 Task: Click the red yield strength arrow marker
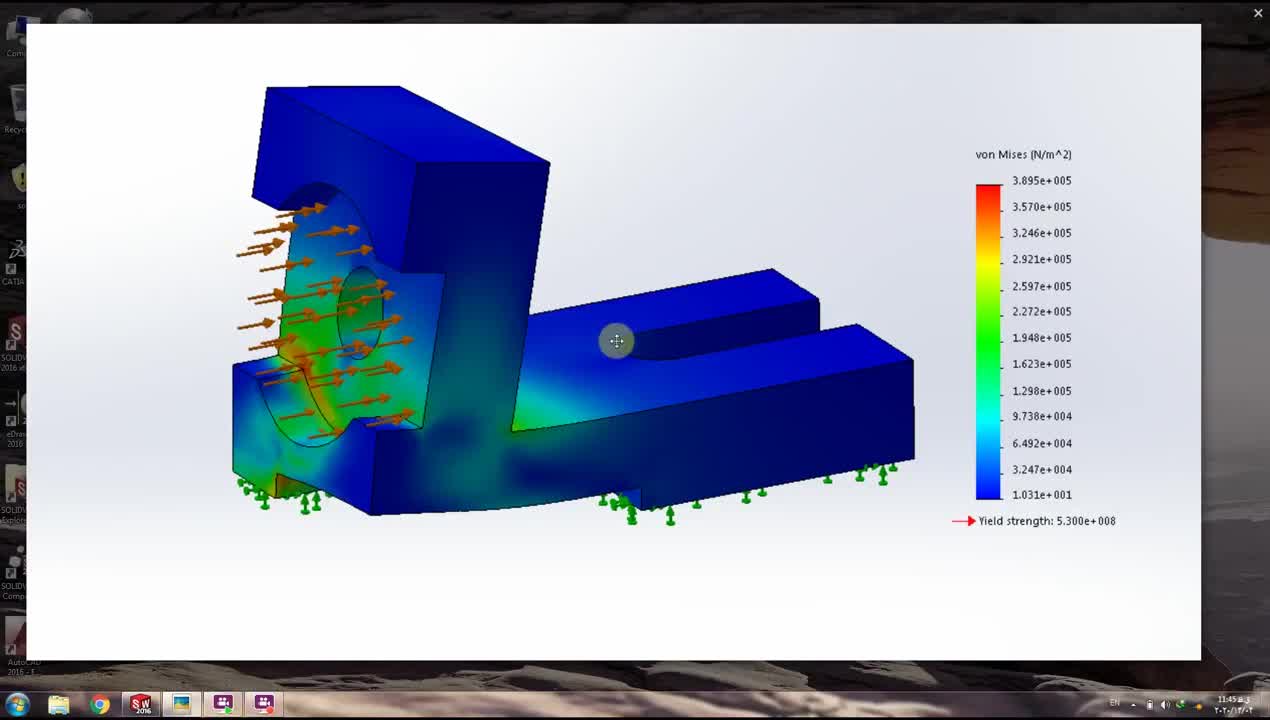(x=963, y=521)
